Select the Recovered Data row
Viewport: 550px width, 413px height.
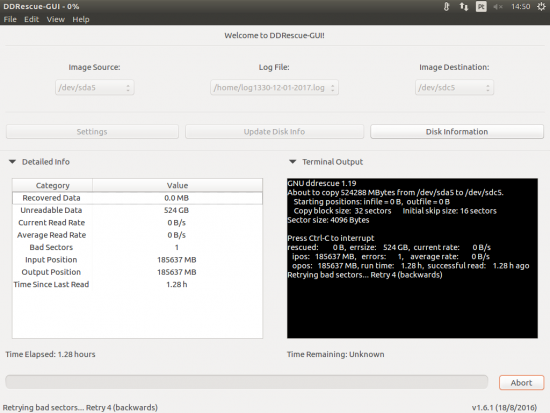pyautogui.click(x=138, y=198)
